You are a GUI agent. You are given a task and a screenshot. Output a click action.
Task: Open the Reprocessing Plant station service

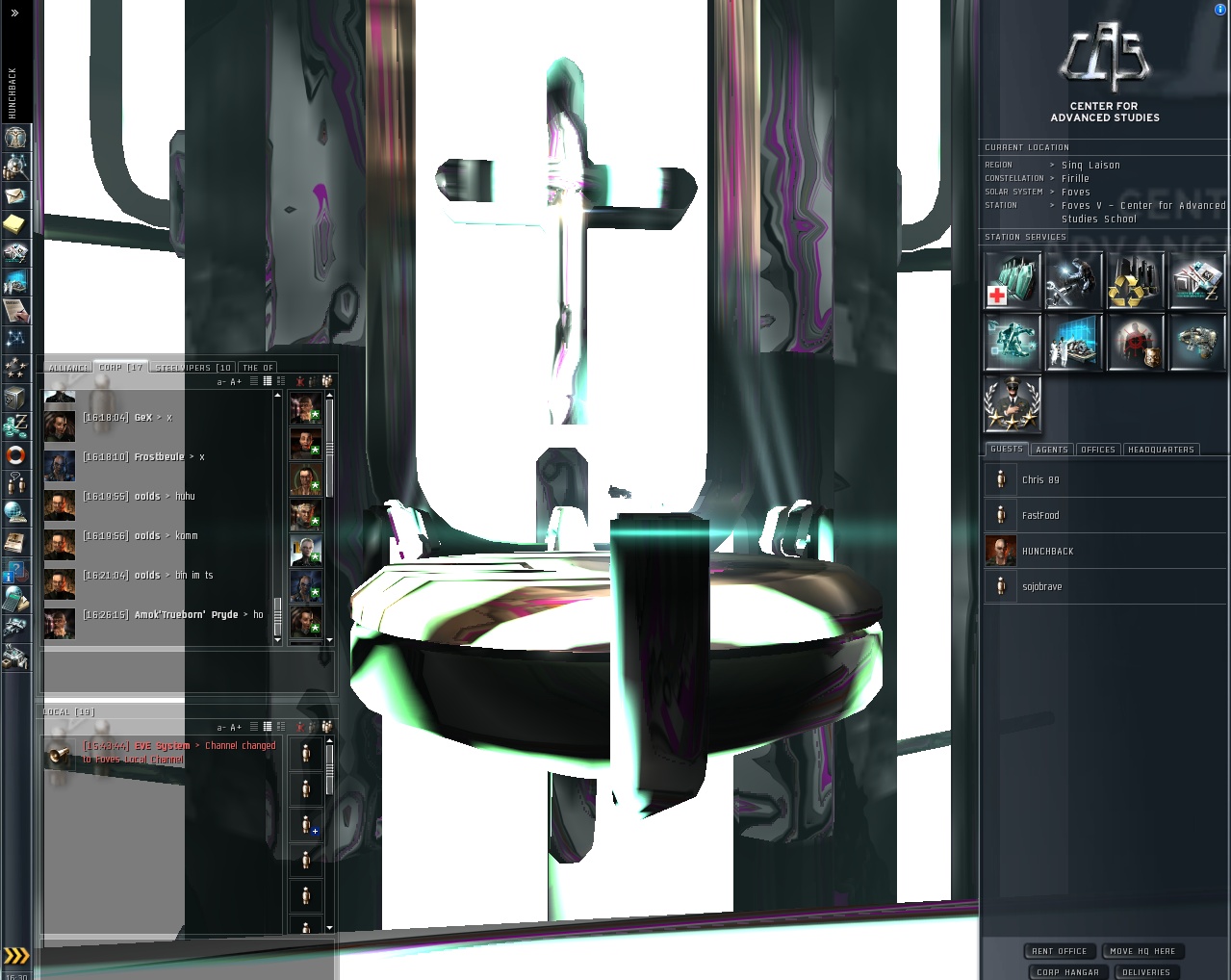pyautogui.click(x=1136, y=280)
